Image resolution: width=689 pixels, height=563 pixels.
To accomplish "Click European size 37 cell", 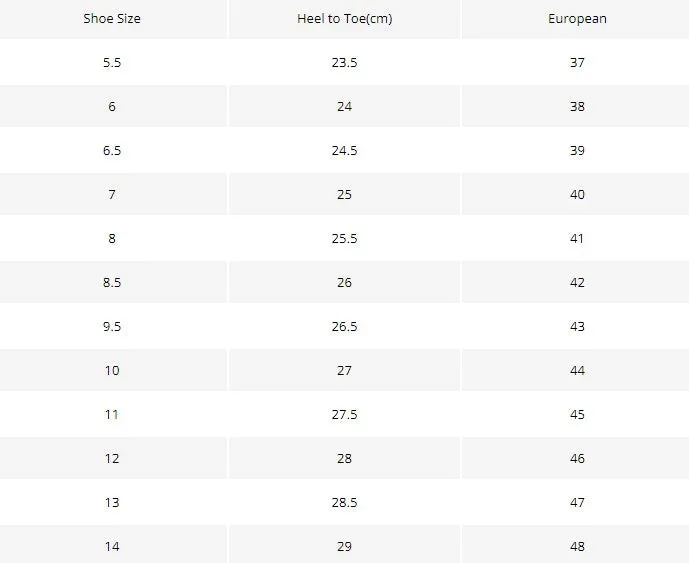I will 577,62.
